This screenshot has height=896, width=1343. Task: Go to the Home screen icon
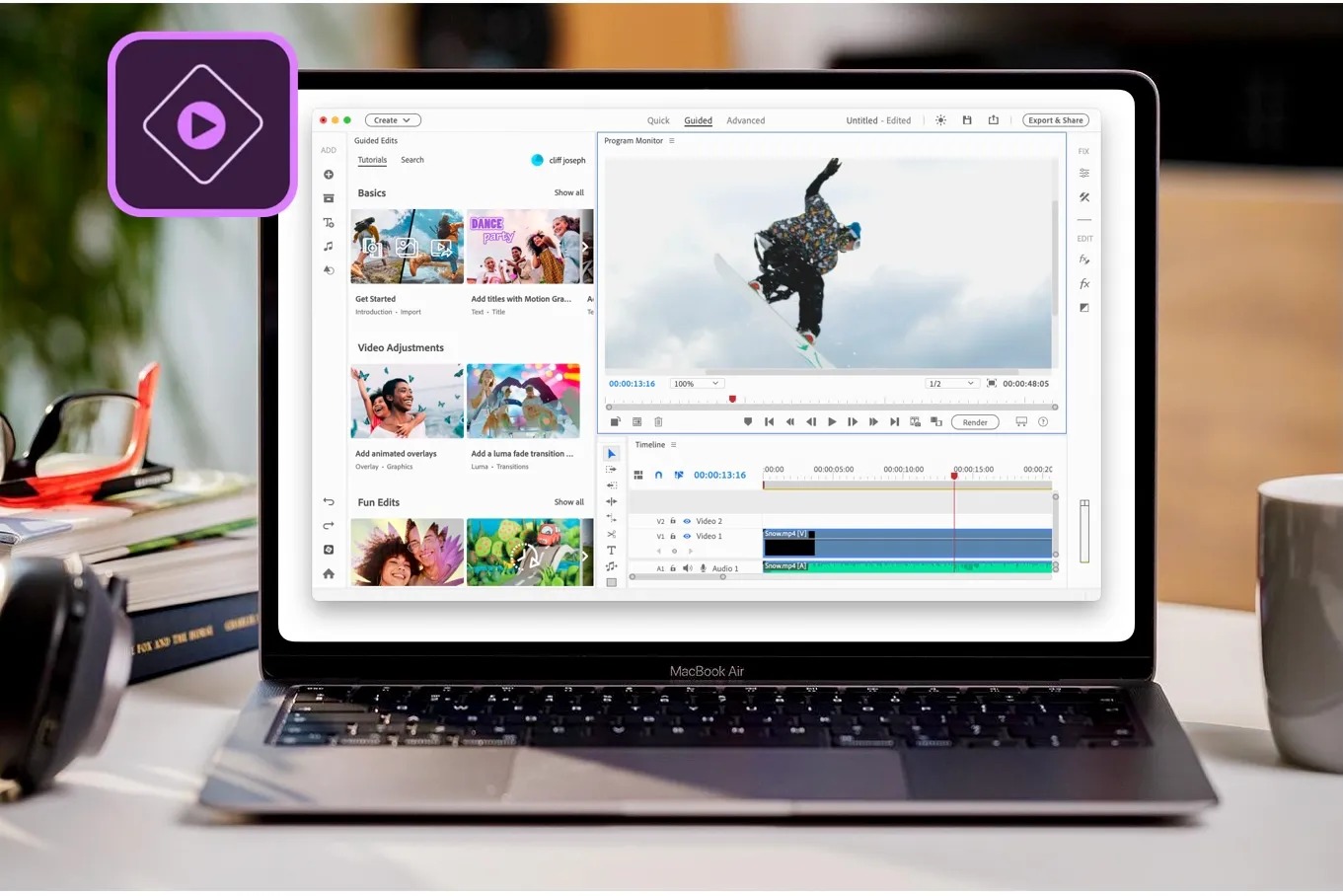point(329,573)
